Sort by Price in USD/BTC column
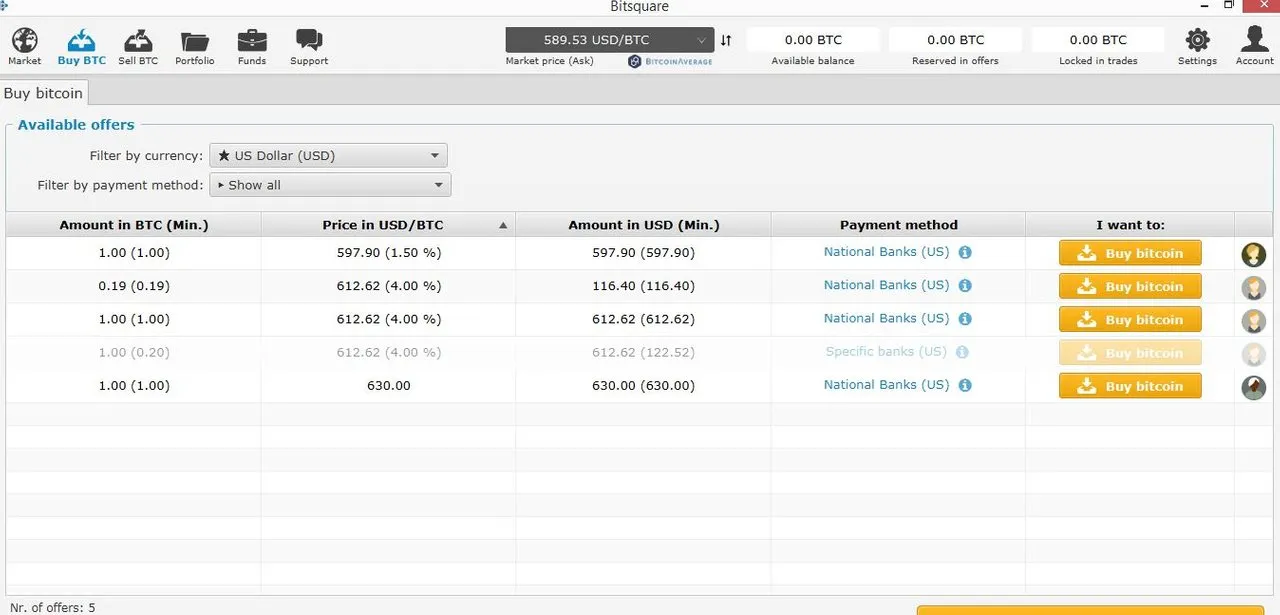This screenshot has width=1280, height=615. pyautogui.click(x=388, y=225)
